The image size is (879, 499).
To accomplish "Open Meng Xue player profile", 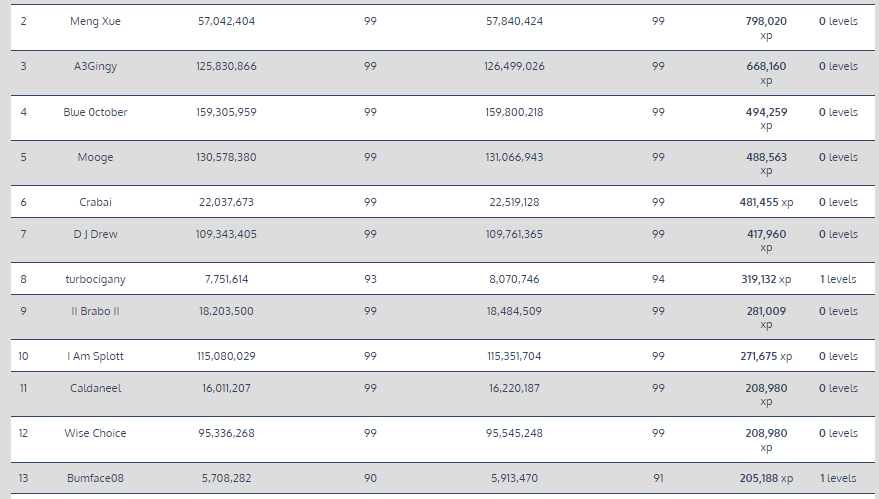I will (x=95, y=21).
